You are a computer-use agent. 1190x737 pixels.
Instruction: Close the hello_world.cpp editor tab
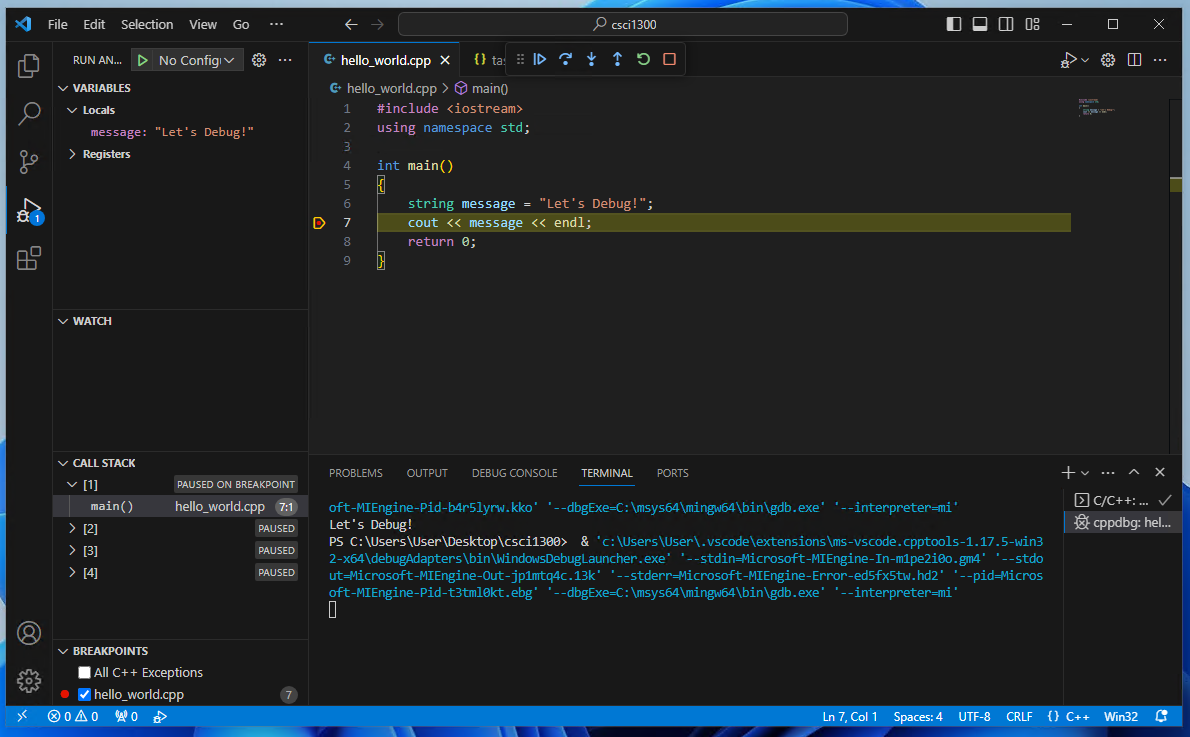tap(445, 60)
